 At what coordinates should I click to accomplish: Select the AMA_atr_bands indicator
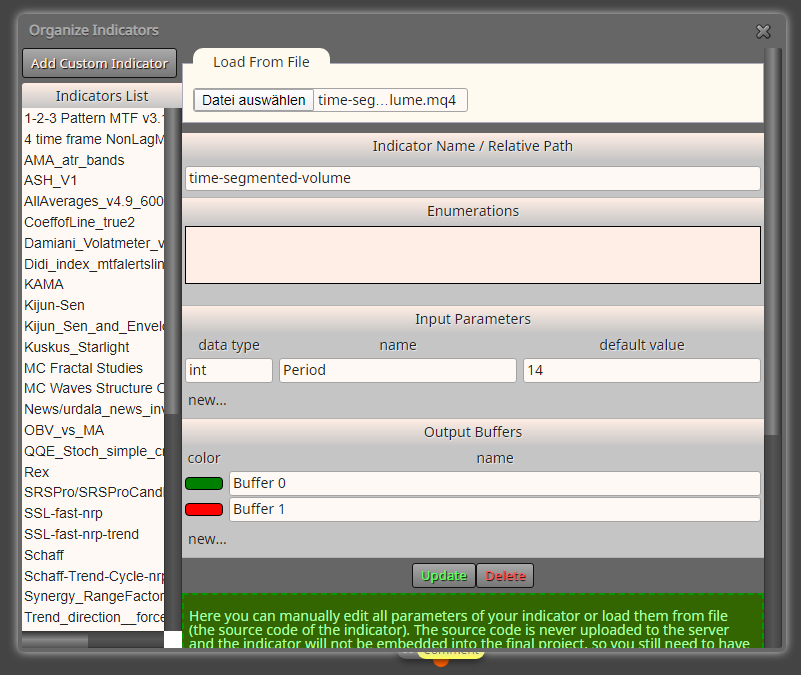click(x=93, y=160)
